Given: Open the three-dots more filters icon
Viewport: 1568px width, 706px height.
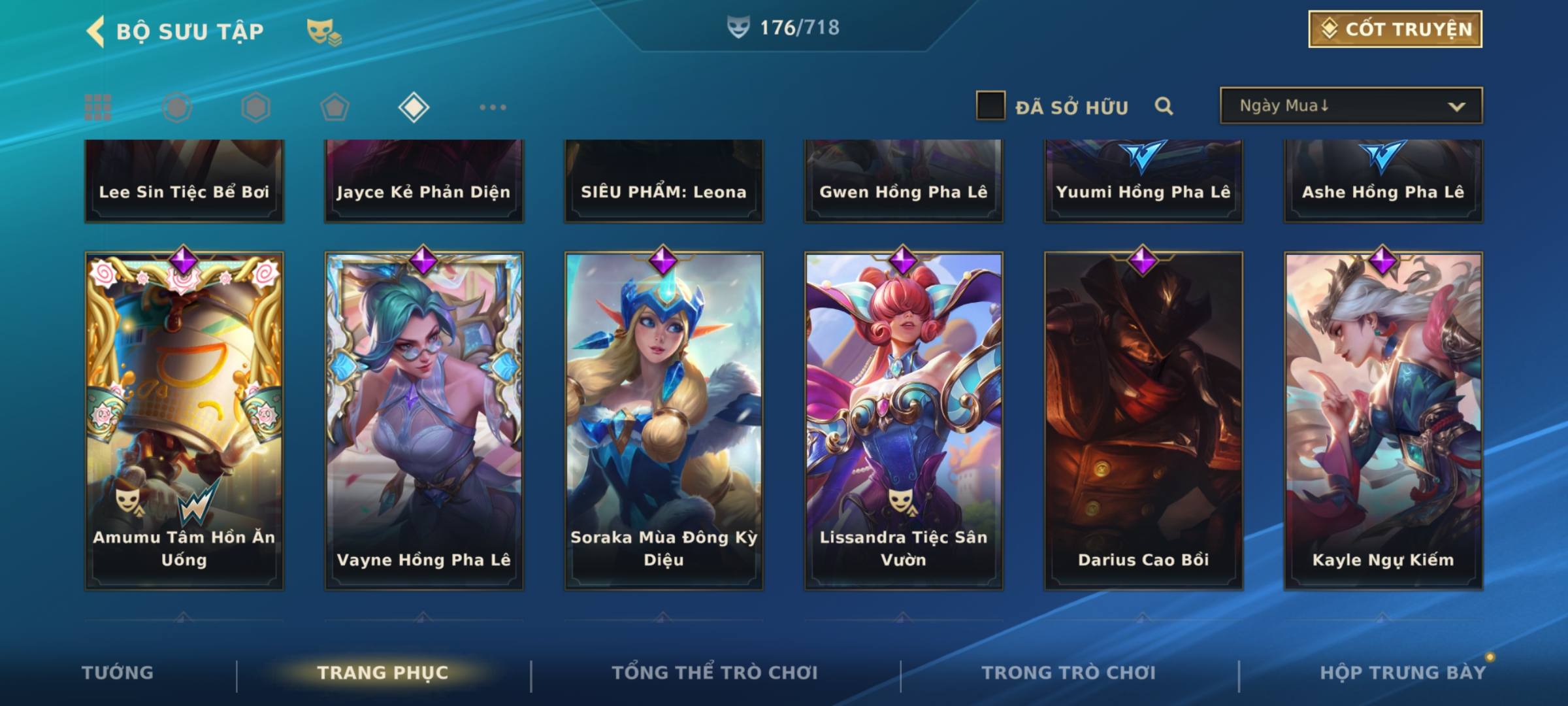Looking at the screenshot, I should click(493, 107).
